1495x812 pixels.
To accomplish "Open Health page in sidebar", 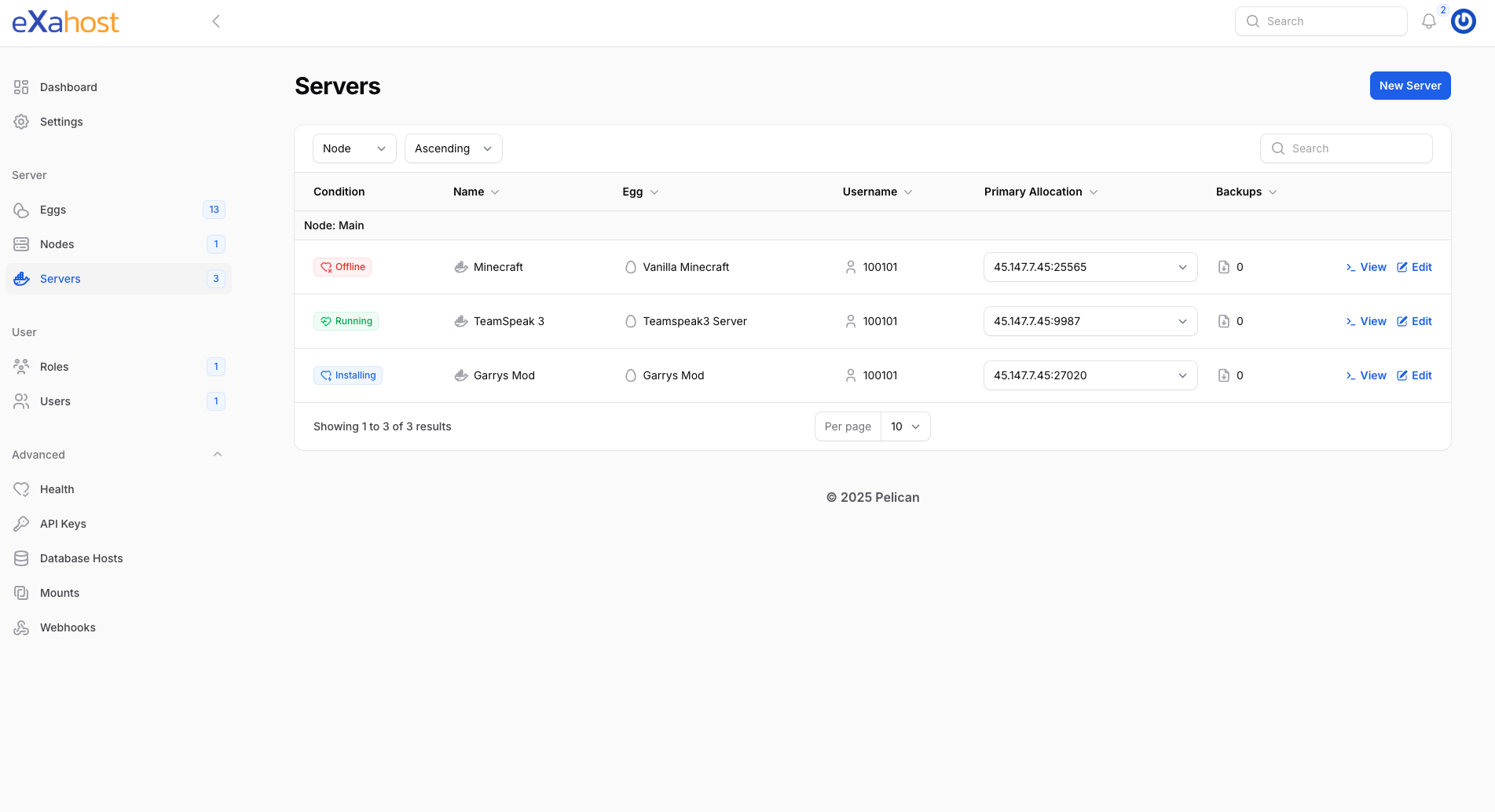I will pyautogui.click(x=57, y=489).
